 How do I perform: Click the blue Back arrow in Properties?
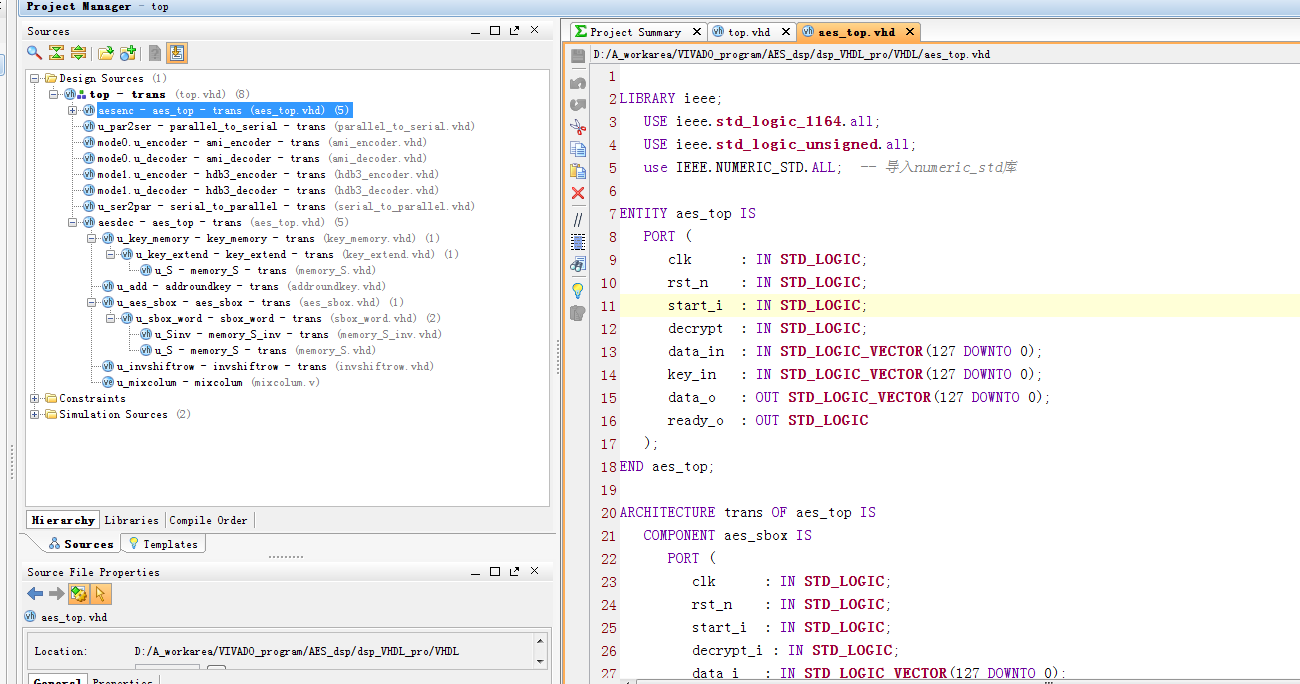click(35, 594)
